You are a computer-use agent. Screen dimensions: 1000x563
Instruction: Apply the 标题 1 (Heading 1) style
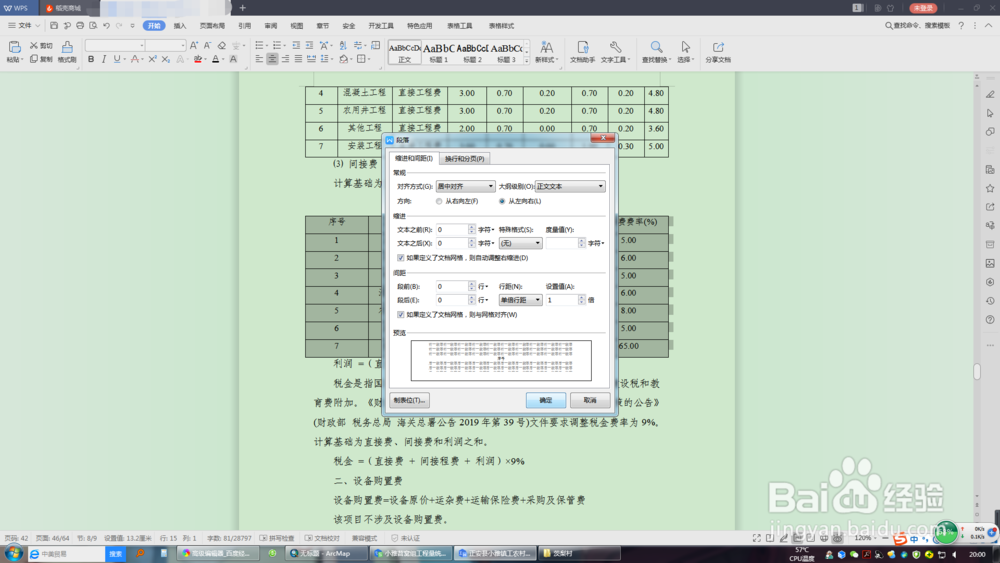[439, 52]
